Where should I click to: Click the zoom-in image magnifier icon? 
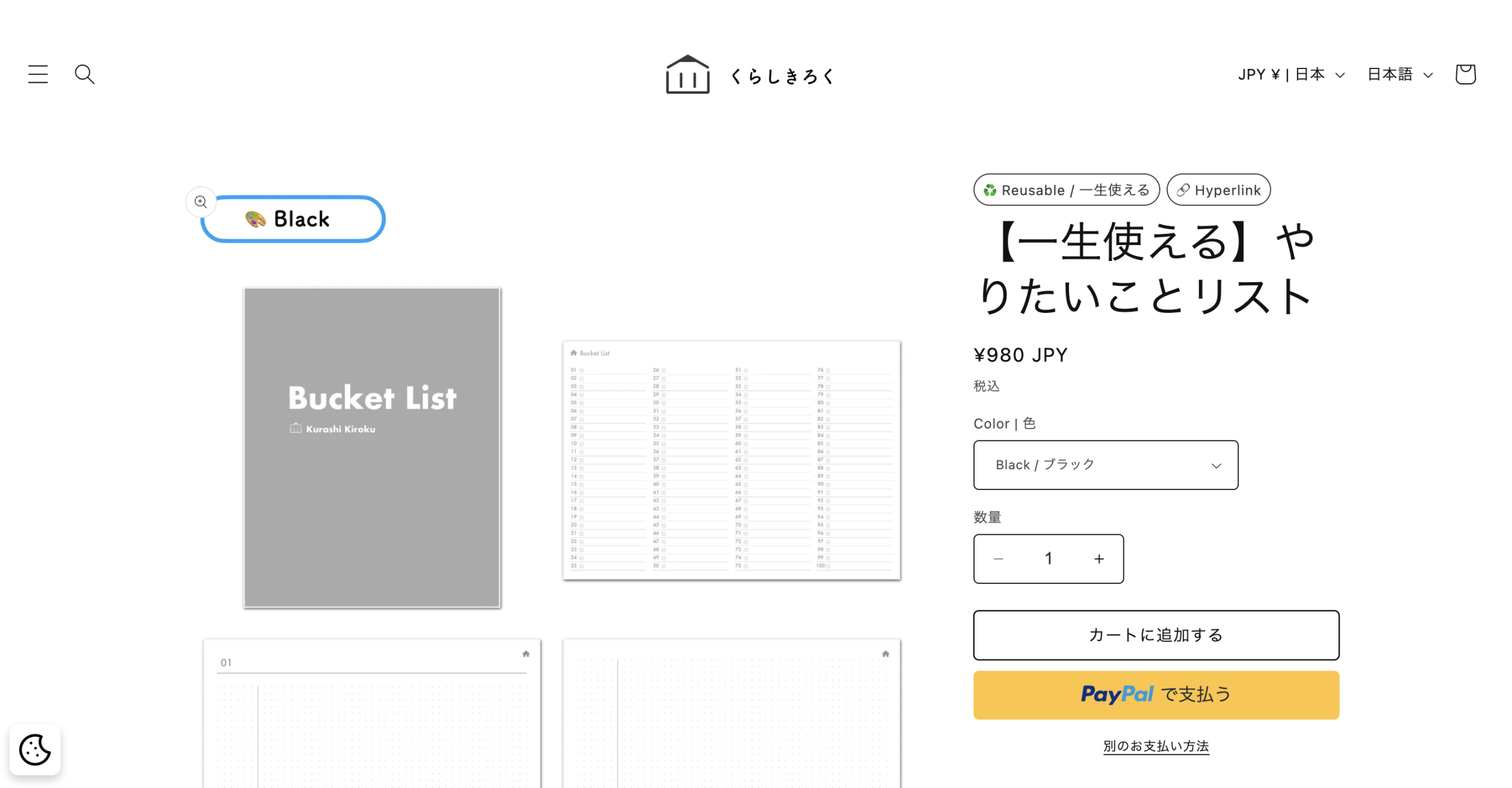point(201,202)
